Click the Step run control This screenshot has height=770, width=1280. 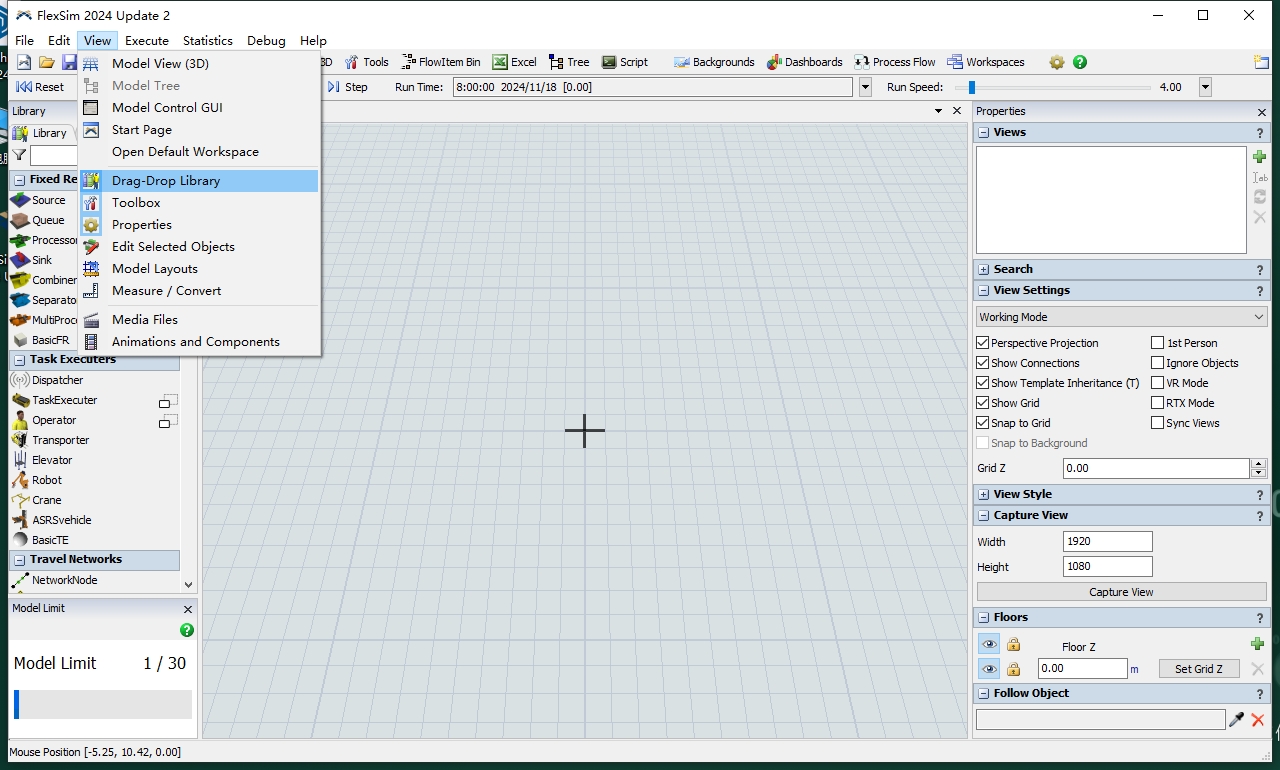(x=347, y=87)
